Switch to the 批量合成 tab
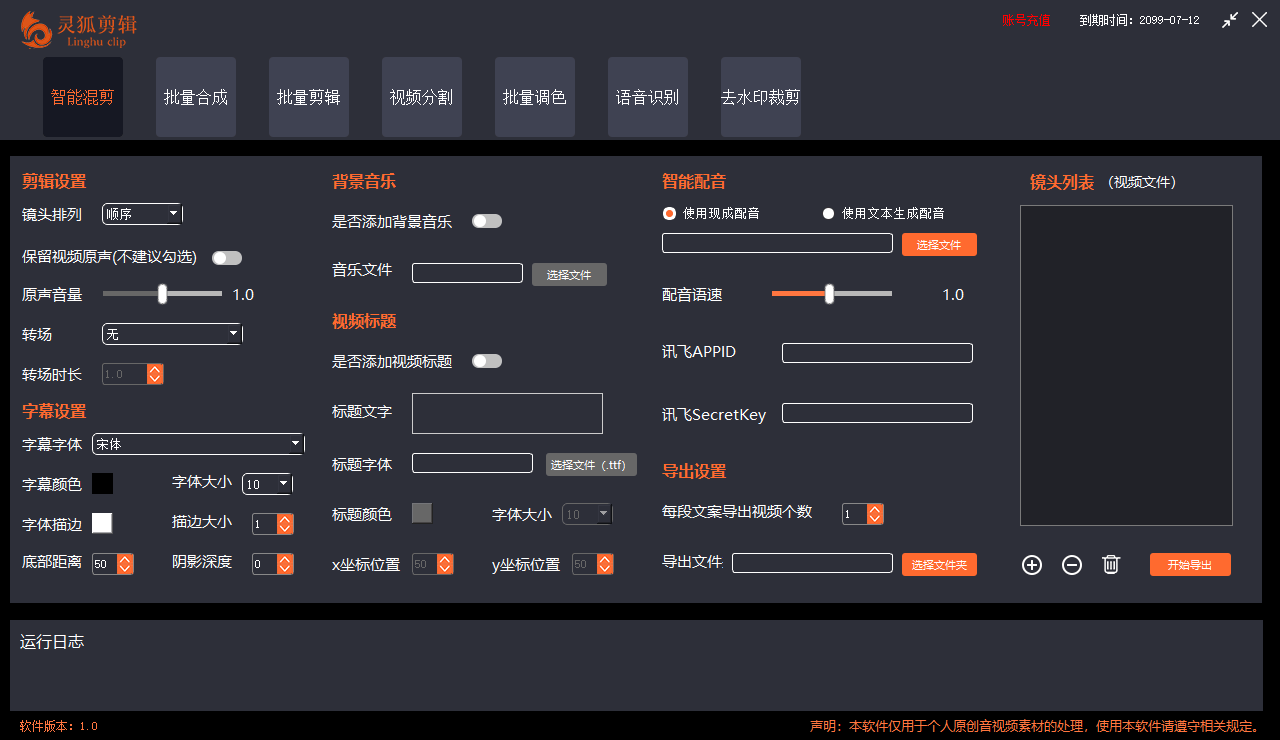The image size is (1280, 740). click(x=195, y=97)
